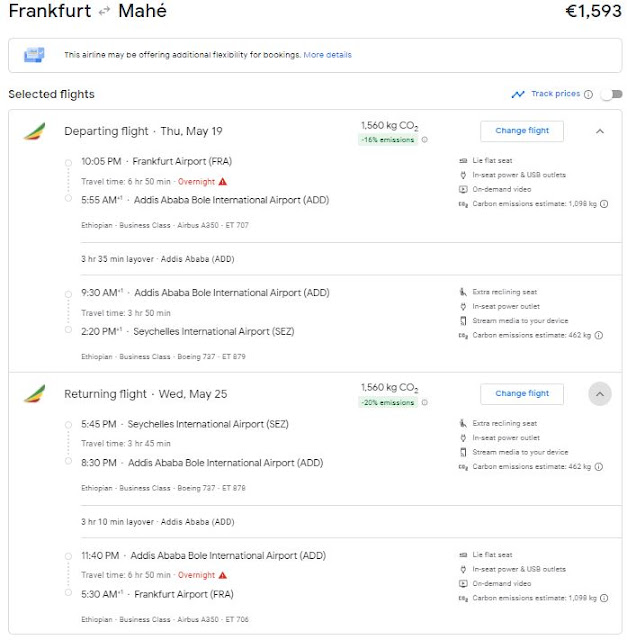Click the Track prices trend graph icon
Screen dimensions: 627x640
517,94
